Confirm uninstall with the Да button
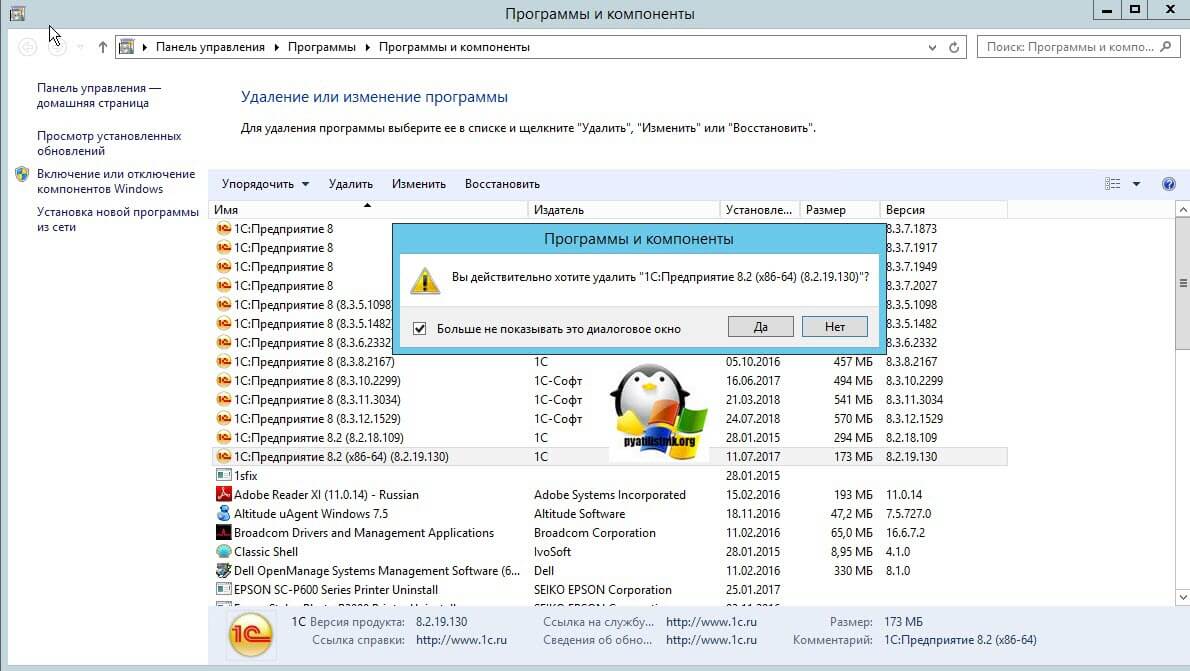This screenshot has height=671, width=1190. pos(760,327)
